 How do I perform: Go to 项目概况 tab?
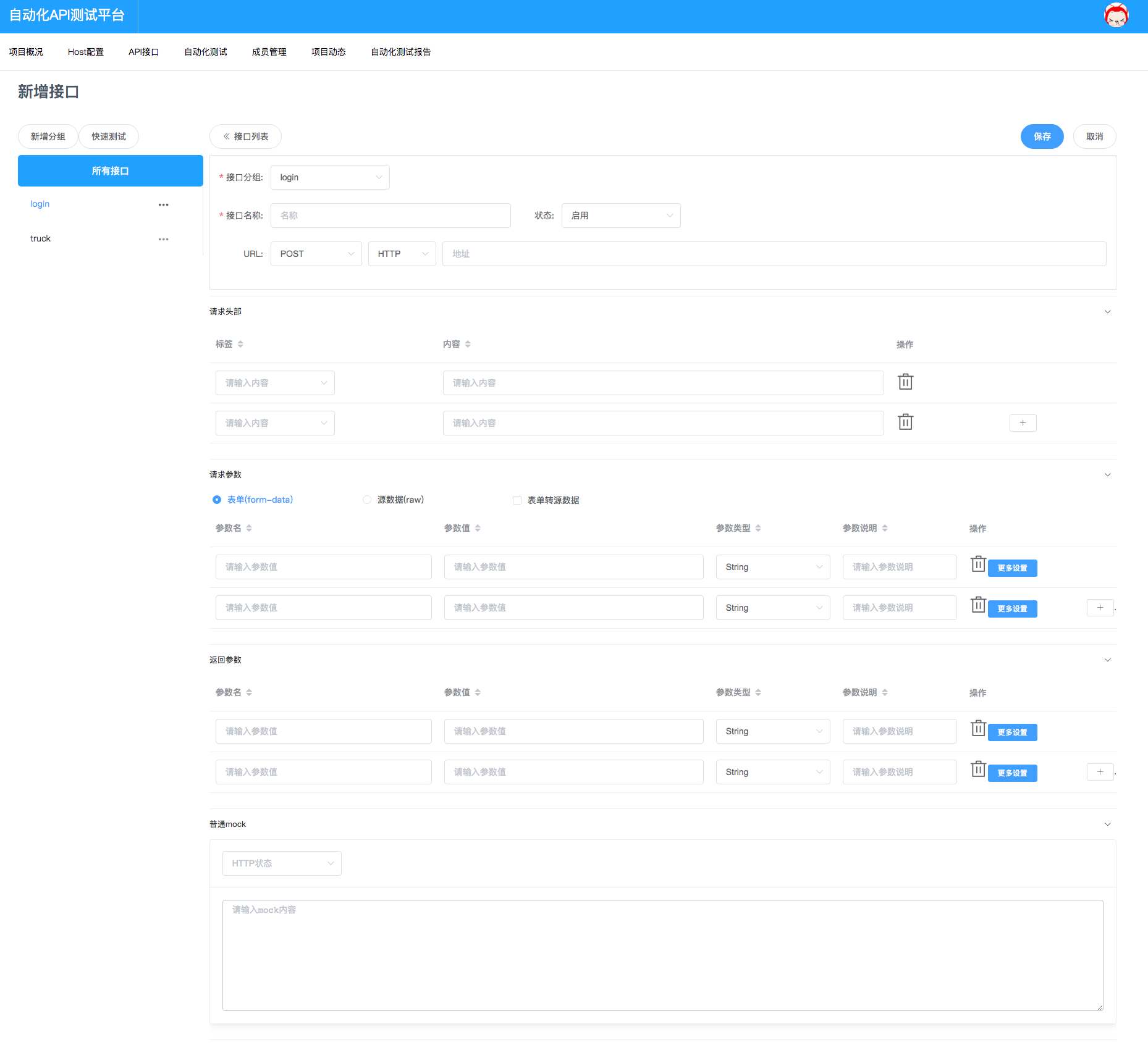(x=26, y=52)
